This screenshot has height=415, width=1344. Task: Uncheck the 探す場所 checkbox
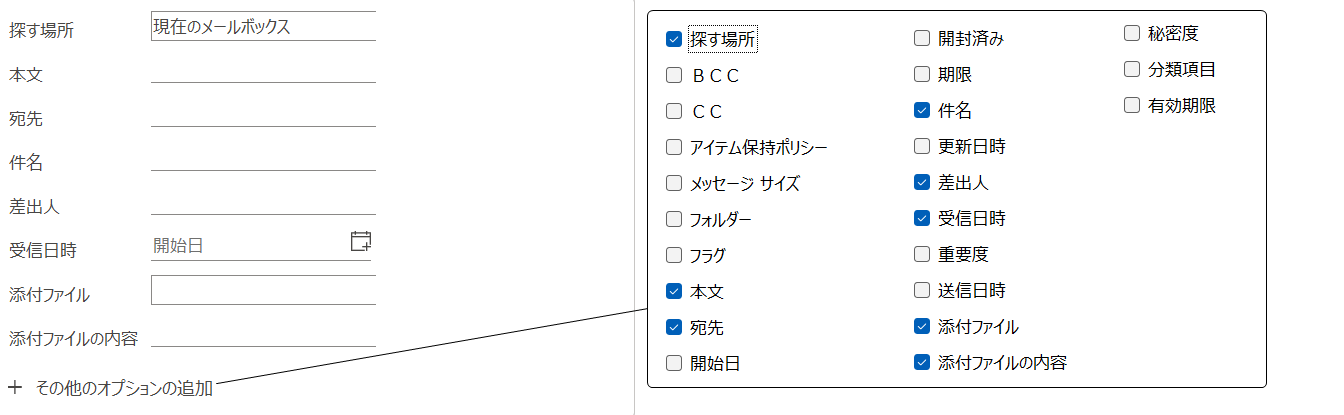[x=674, y=40]
